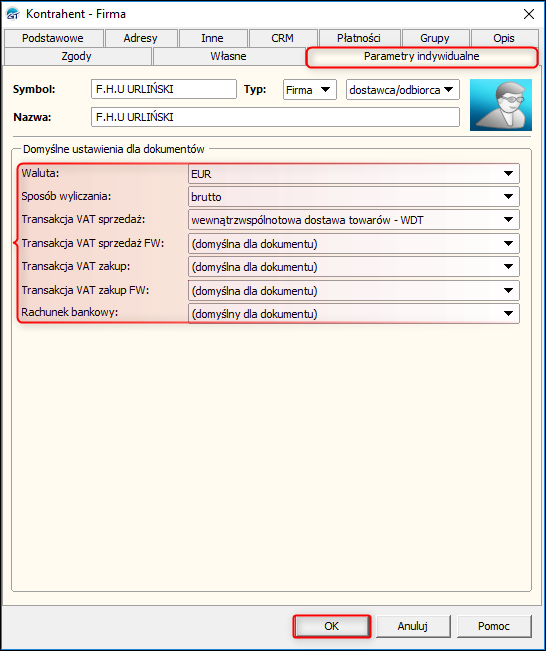Image resolution: width=546 pixels, height=651 pixels.
Task: Open the Adresy tab
Action: pyautogui.click(x=141, y=38)
